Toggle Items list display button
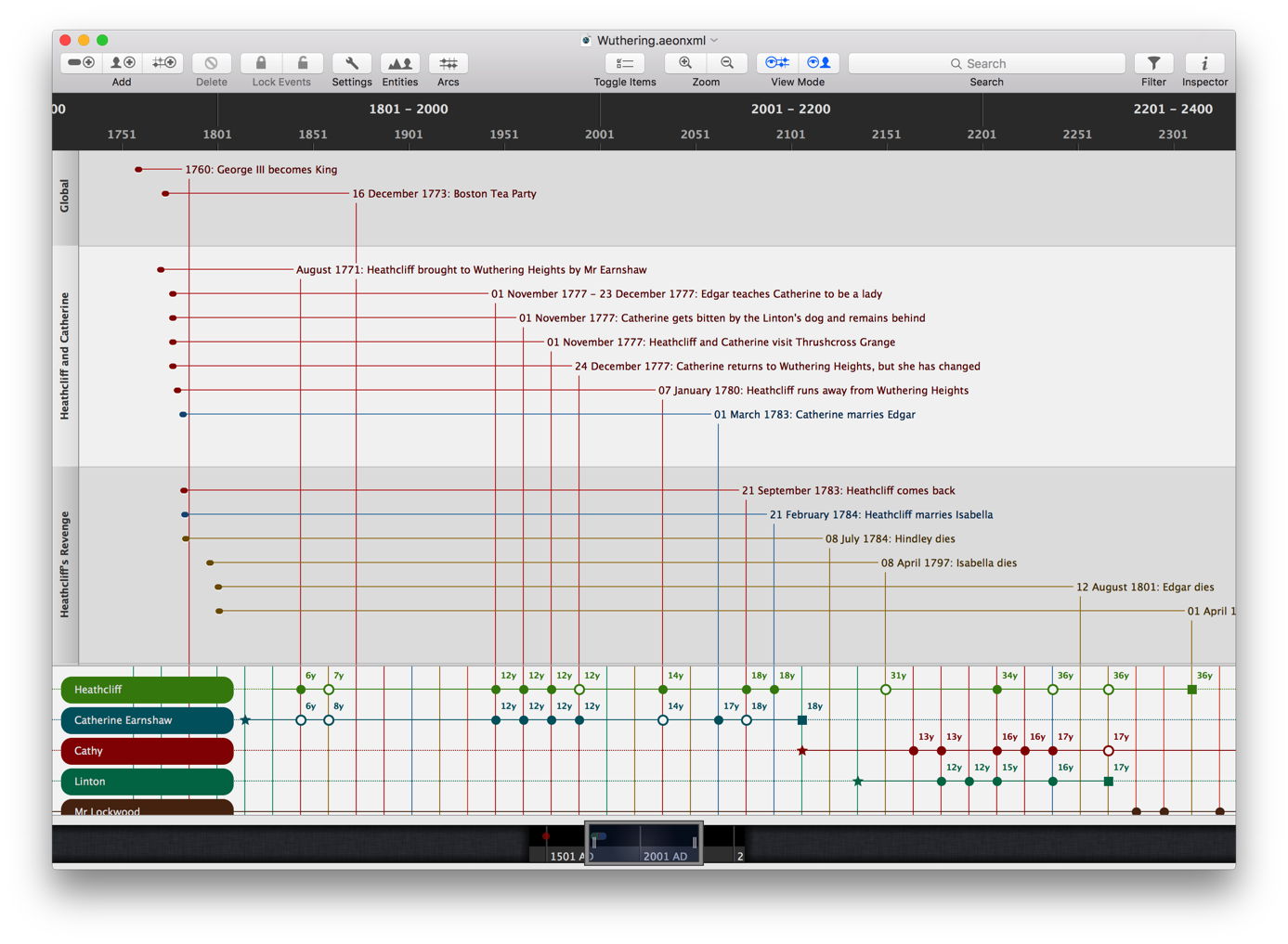 pos(625,63)
